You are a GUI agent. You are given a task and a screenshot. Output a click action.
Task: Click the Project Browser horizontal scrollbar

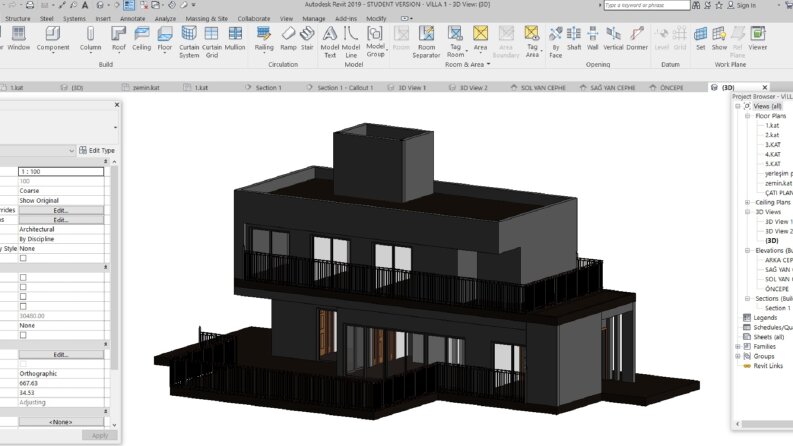pos(767,424)
